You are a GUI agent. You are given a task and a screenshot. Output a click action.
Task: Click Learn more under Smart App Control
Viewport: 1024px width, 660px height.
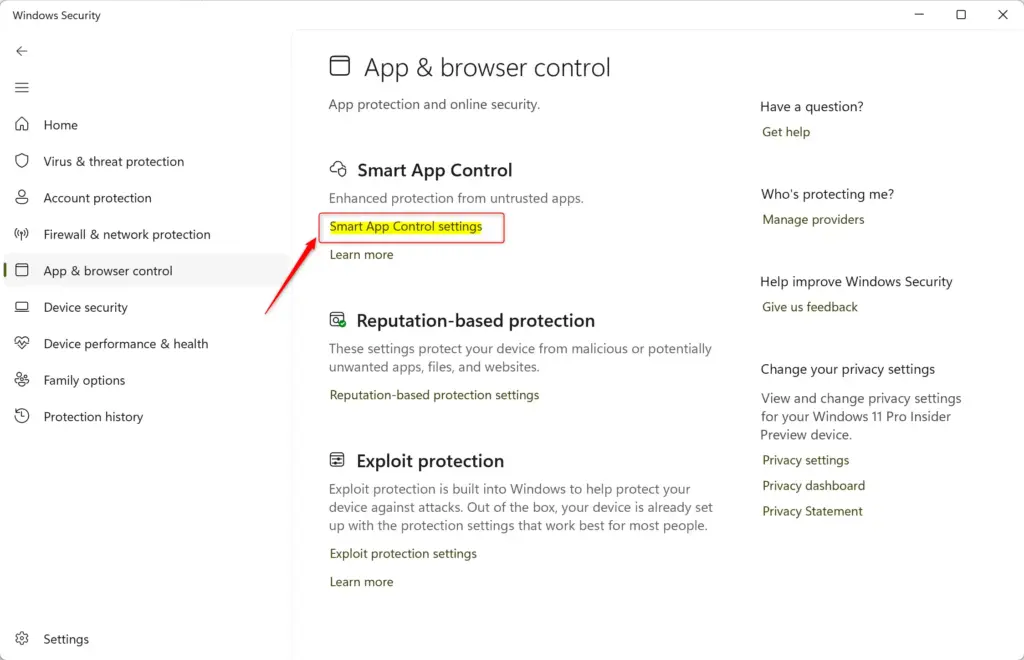click(361, 255)
